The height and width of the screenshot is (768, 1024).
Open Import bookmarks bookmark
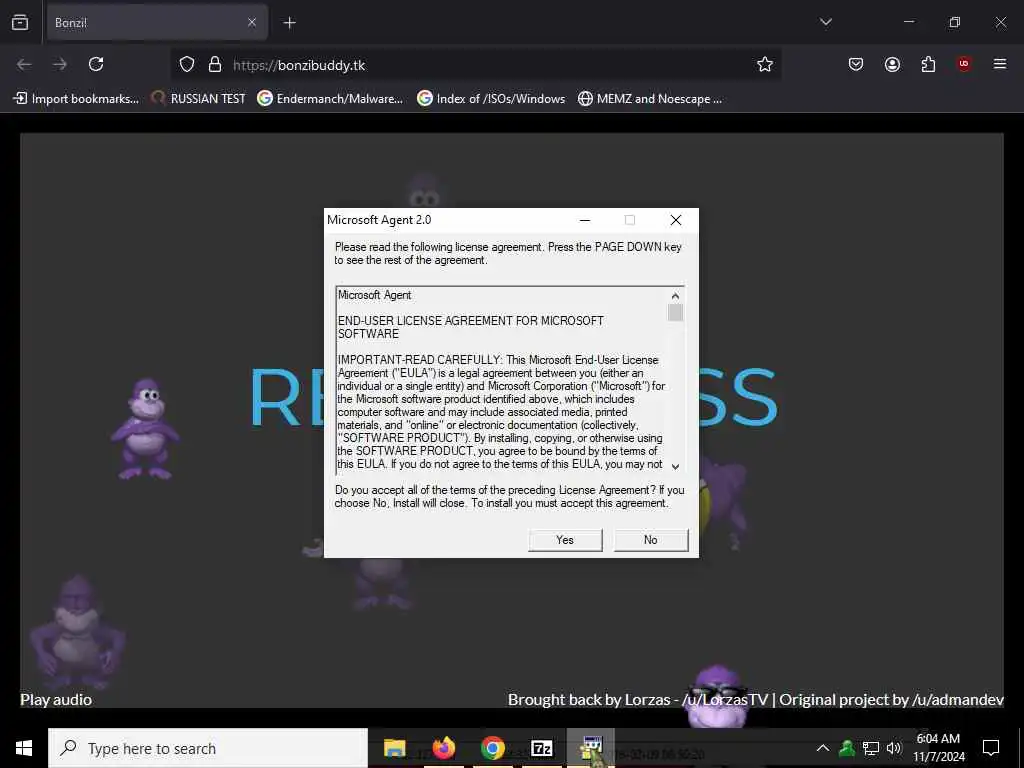pos(76,99)
